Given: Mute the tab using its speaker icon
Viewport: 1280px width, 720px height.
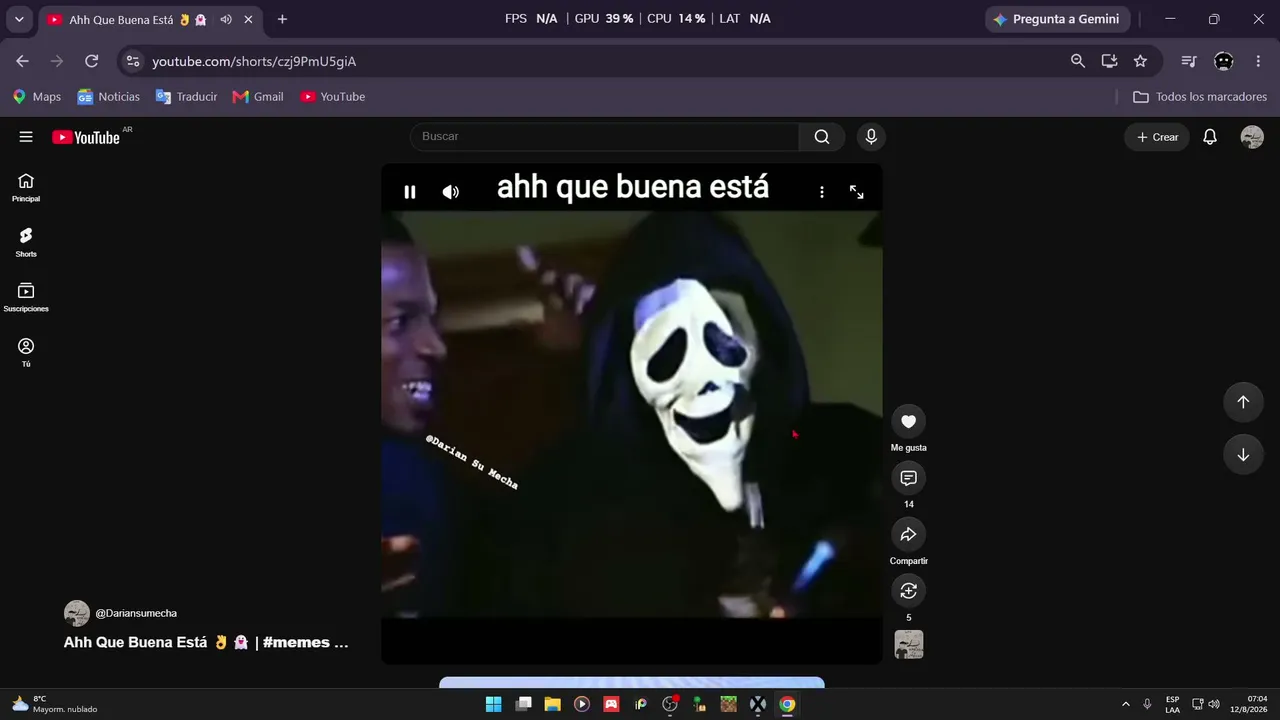Looking at the screenshot, I should point(226,19).
